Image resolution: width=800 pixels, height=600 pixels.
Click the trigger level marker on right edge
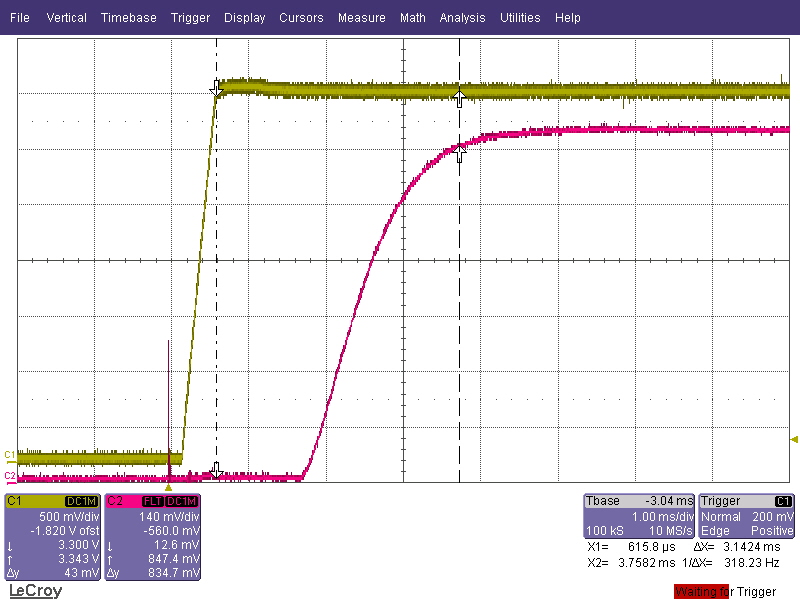tap(794, 439)
